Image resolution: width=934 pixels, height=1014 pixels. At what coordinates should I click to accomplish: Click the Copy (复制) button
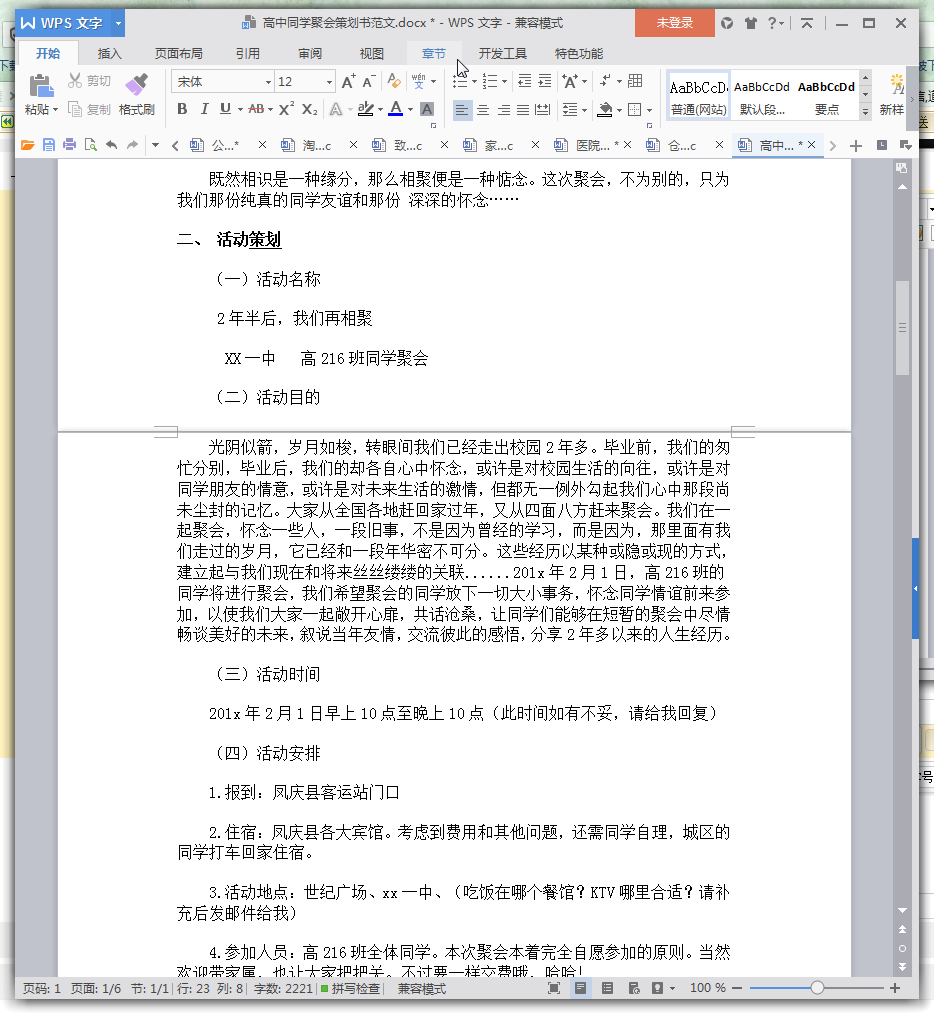[x=90, y=109]
